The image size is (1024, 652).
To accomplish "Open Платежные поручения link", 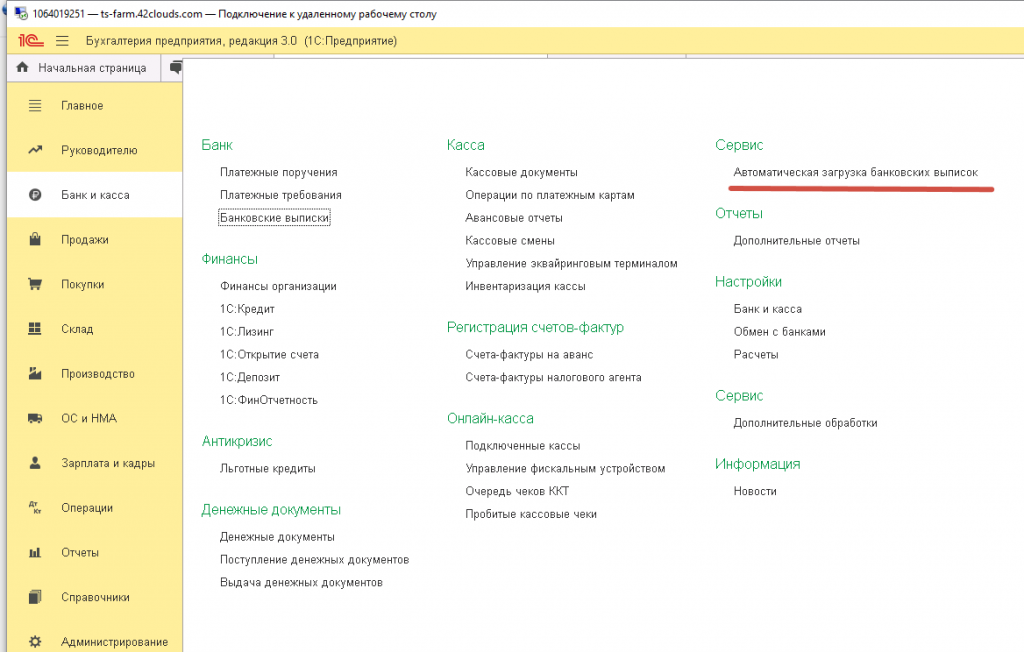I will 279,172.
